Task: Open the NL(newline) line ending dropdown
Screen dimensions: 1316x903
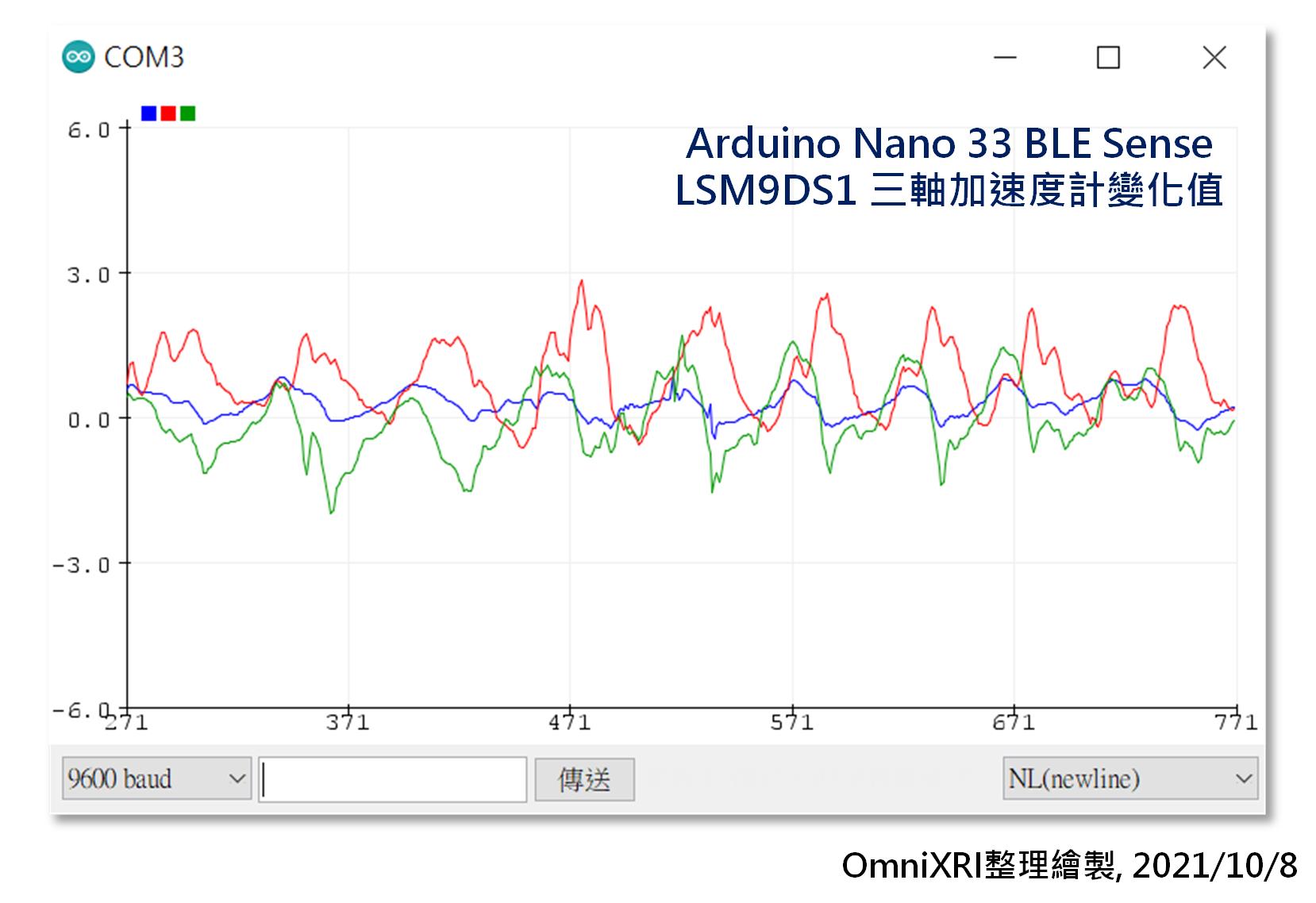Action: 1130,778
